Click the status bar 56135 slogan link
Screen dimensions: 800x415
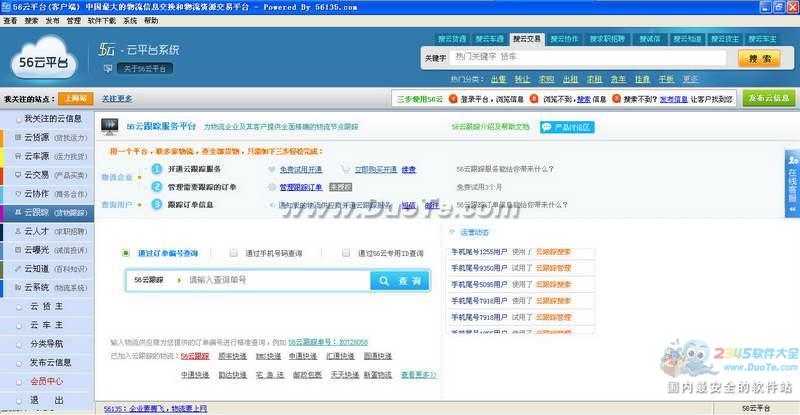[x=156, y=409]
